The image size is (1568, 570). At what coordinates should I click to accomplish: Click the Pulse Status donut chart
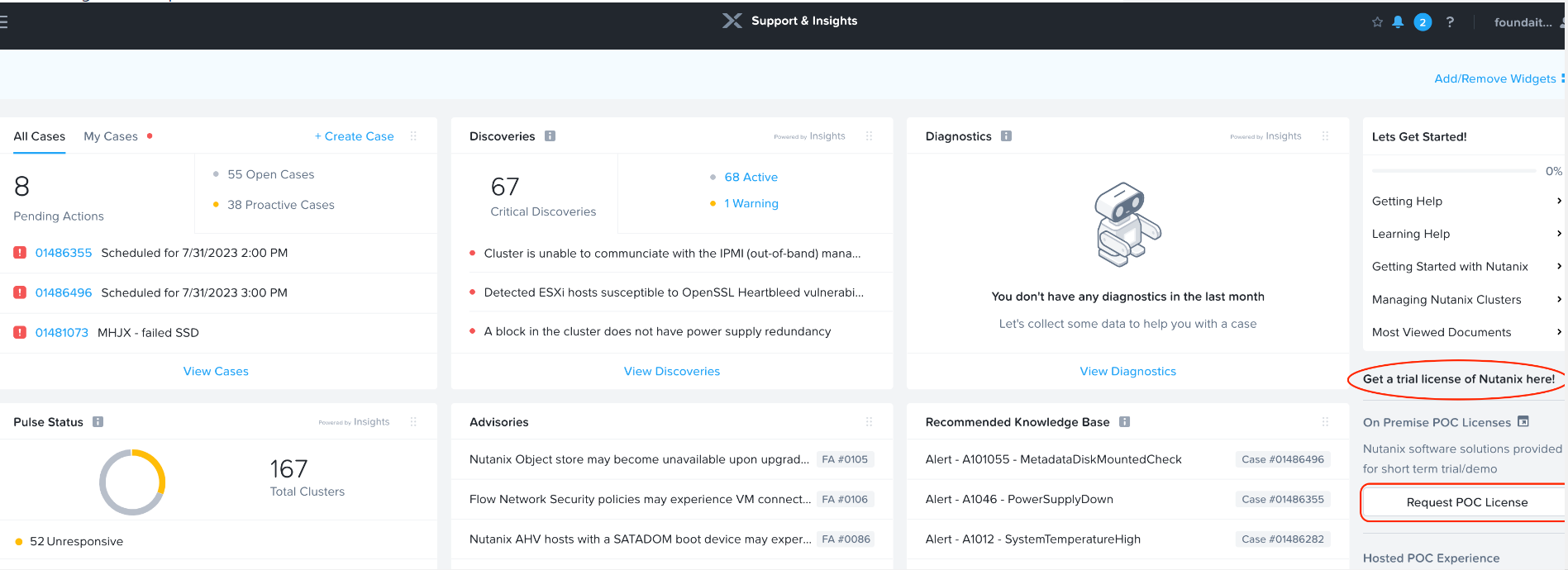(x=132, y=482)
